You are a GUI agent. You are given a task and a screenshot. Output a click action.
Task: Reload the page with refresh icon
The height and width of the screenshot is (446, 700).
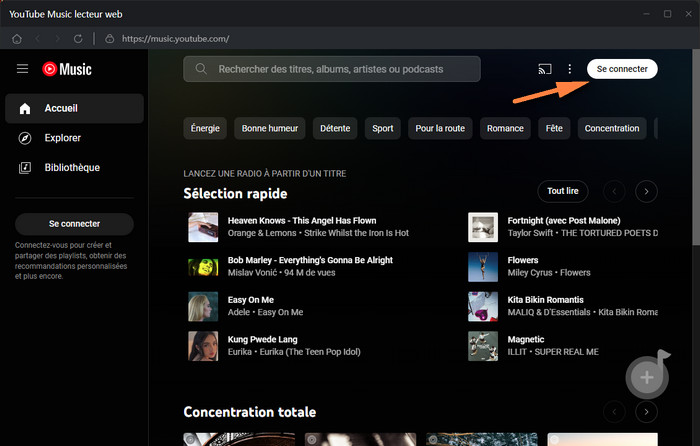tap(77, 39)
